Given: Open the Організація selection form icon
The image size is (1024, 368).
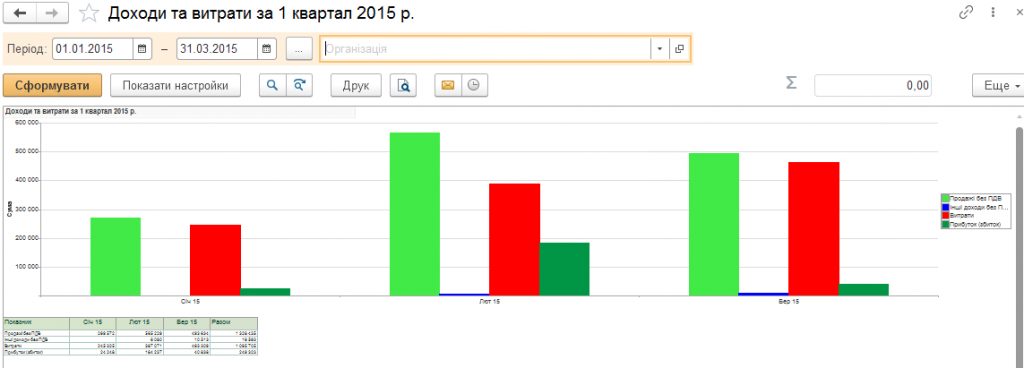Looking at the screenshot, I should click(679, 49).
